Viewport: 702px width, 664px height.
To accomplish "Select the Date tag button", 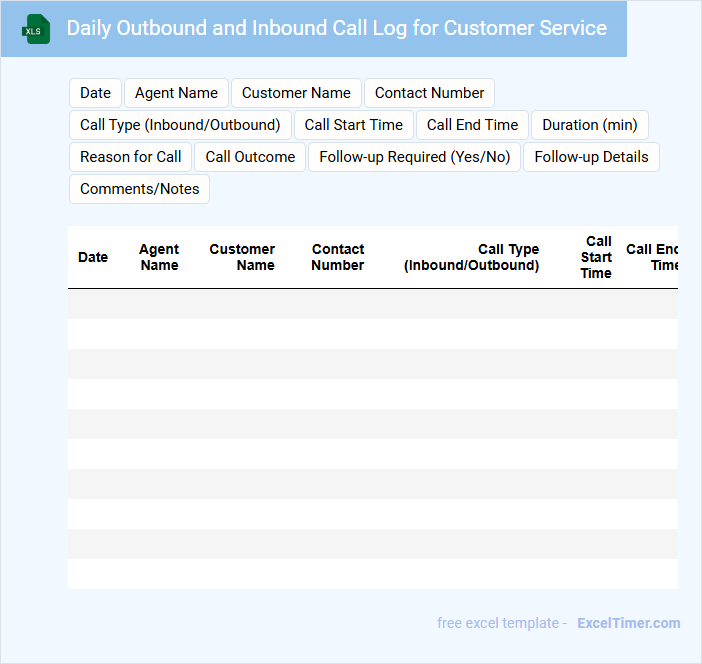I will 96,93.
